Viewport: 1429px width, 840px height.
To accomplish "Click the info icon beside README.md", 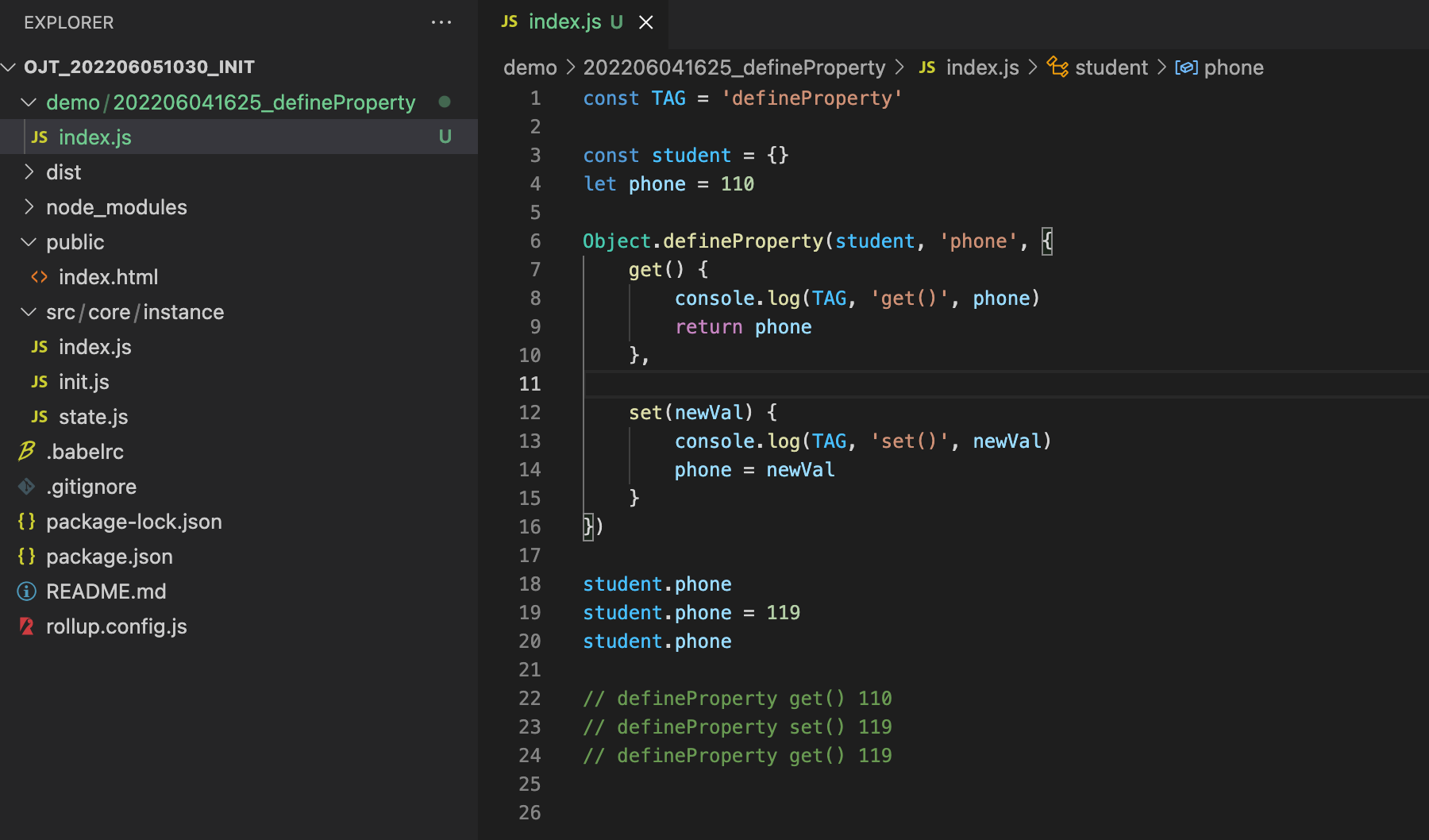I will pyautogui.click(x=26, y=591).
